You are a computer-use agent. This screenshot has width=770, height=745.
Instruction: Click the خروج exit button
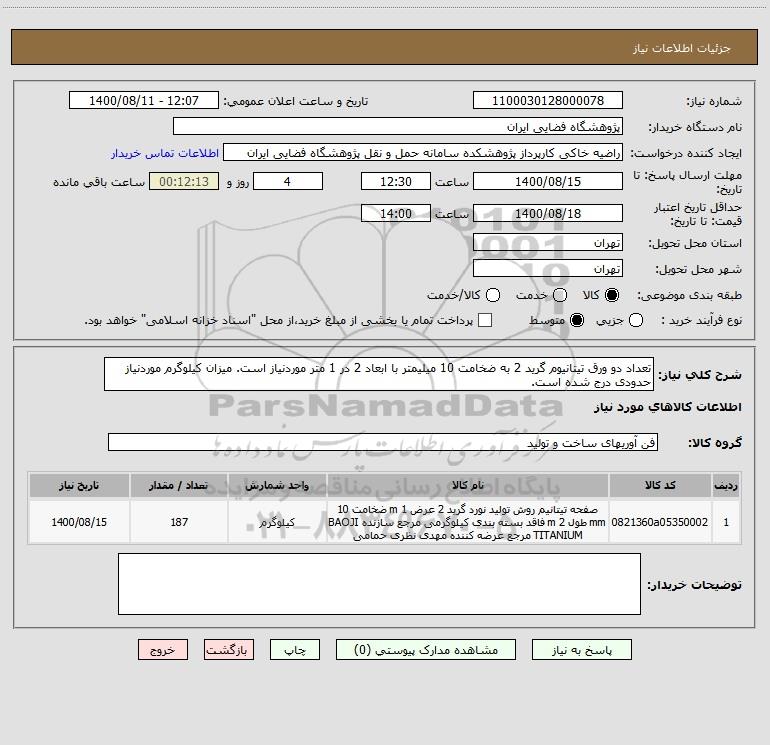click(163, 650)
